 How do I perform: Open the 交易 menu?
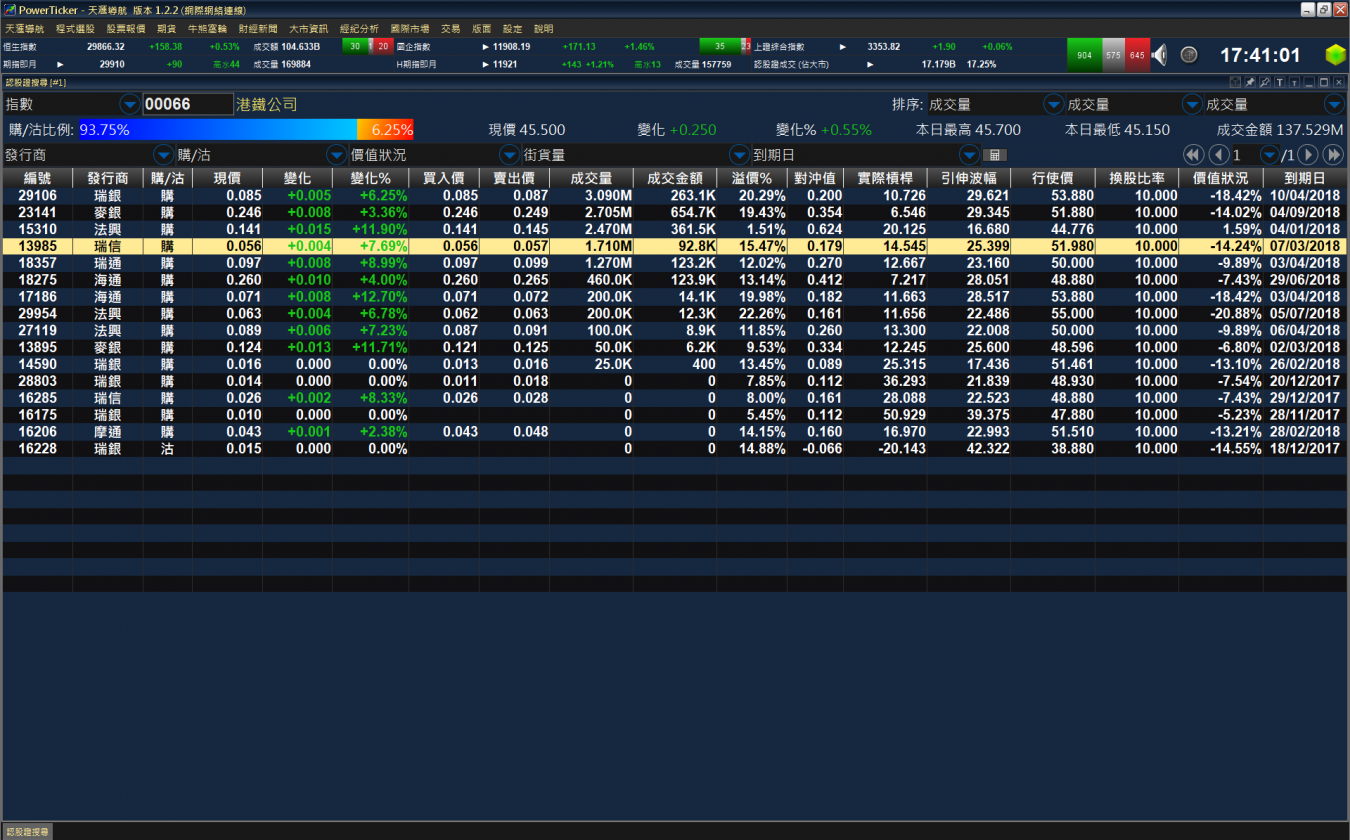[451, 29]
